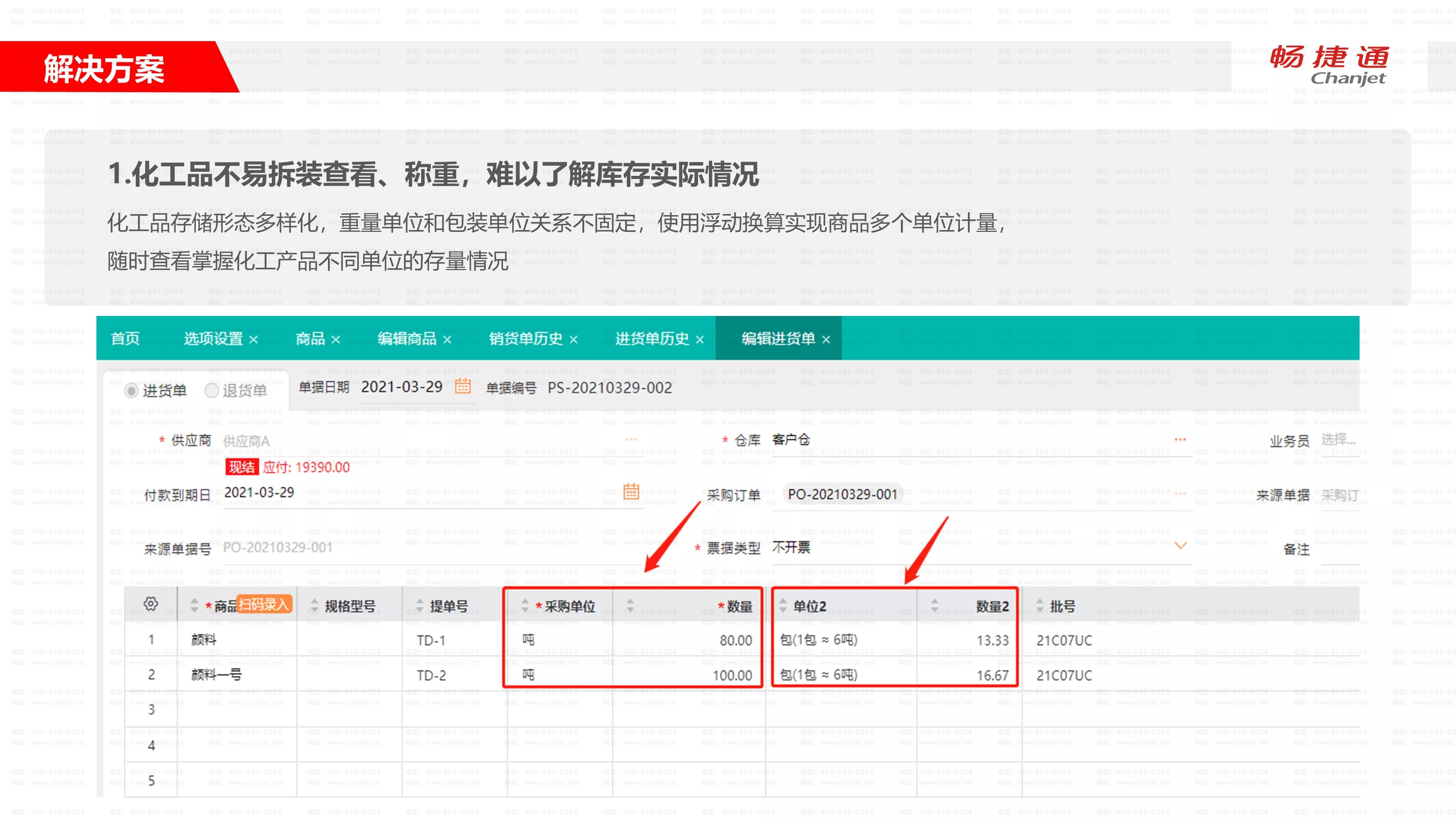This screenshot has height=819, width=1456.
Task: Sort by 提单号 column
Action: click(419, 606)
